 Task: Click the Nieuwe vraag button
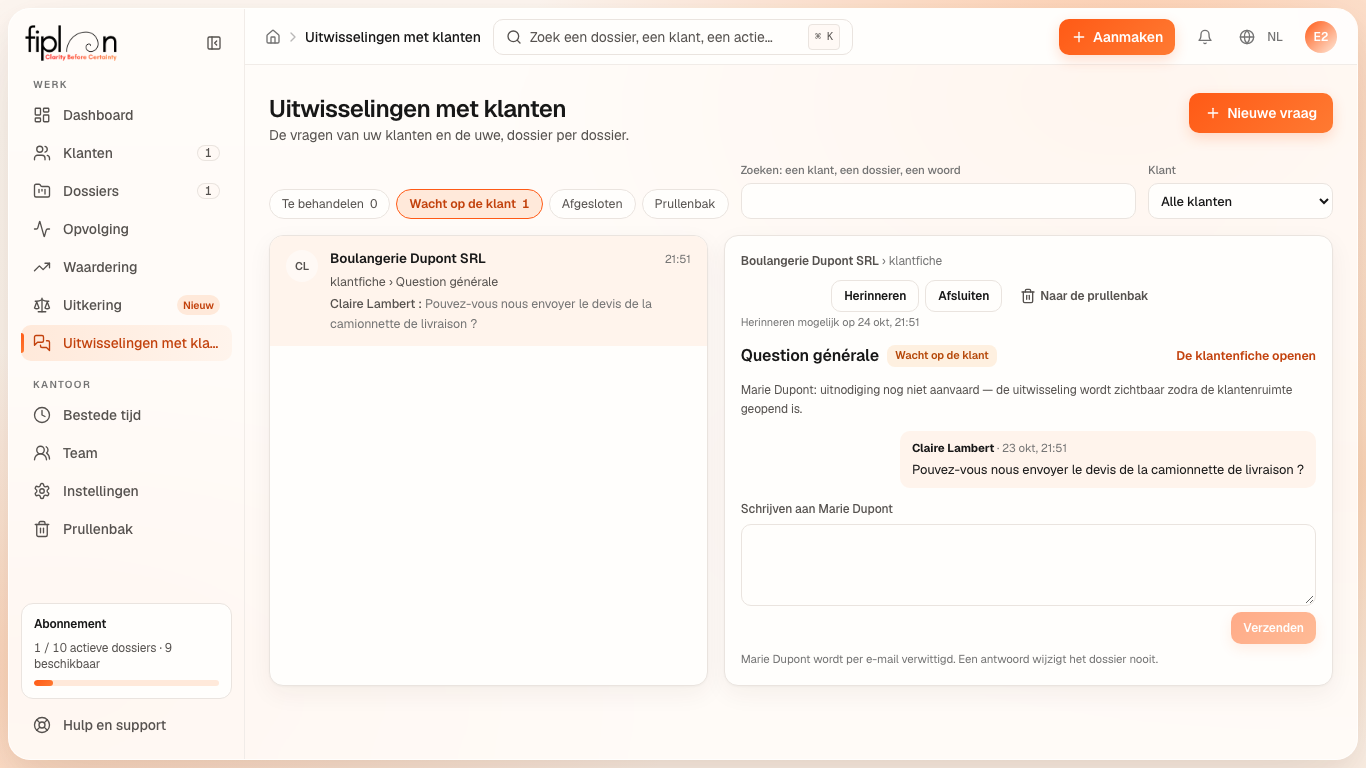click(1261, 113)
